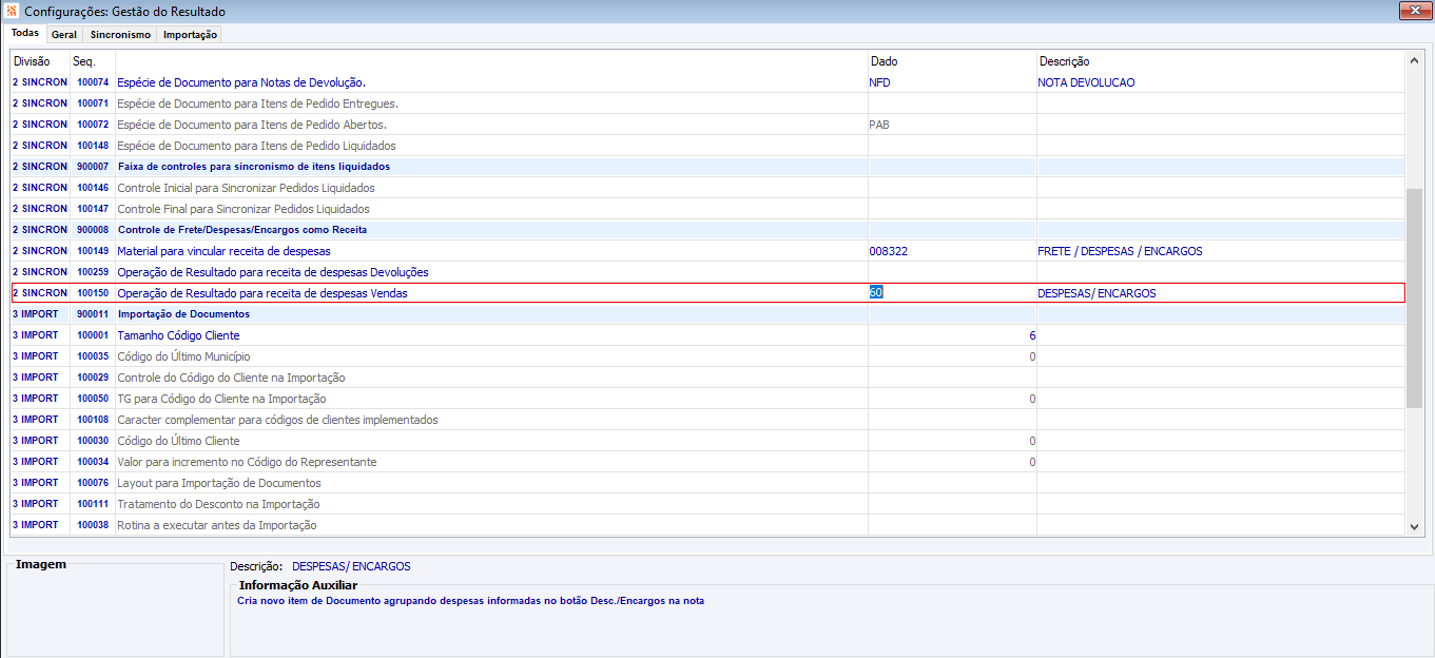Select 'Operação de Resultado para receita de despesas Vendas'

pos(707,293)
